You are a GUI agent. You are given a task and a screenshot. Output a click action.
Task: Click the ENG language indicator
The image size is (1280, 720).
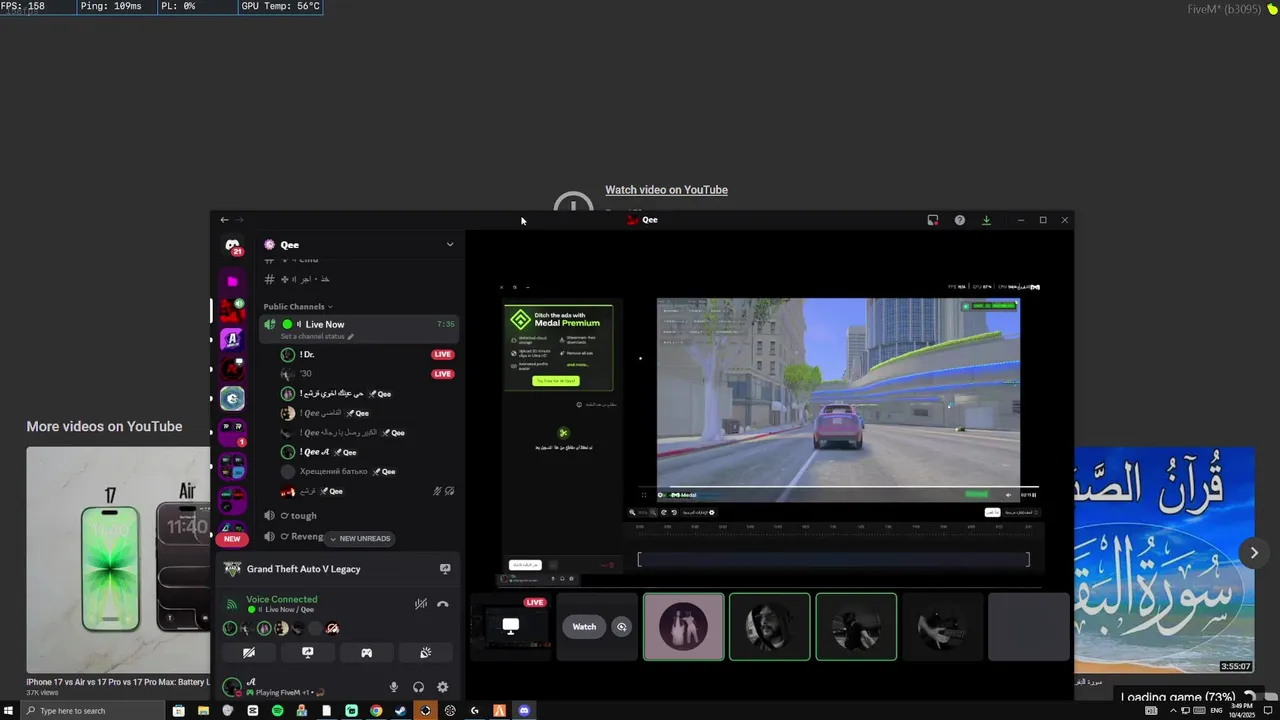coord(1216,711)
